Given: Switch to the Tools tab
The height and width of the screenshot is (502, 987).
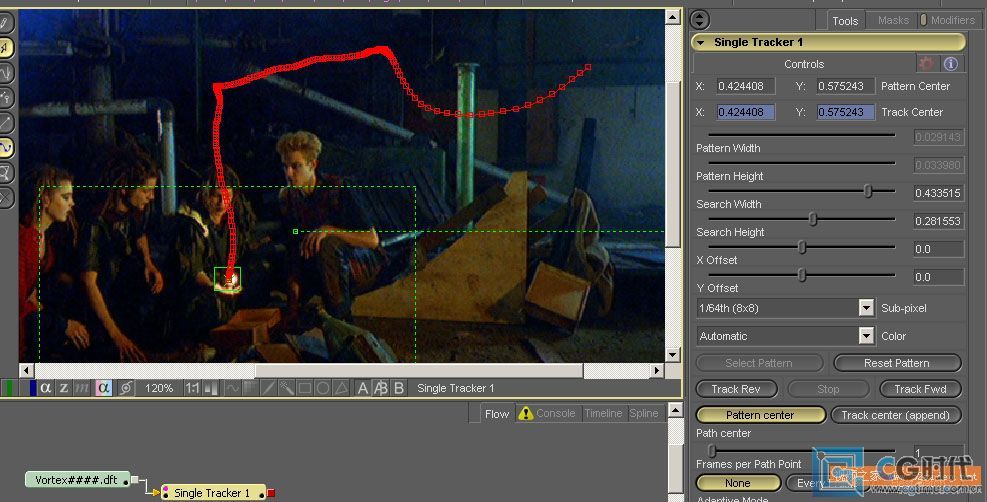Looking at the screenshot, I should pyautogui.click(x=845, y=21).
